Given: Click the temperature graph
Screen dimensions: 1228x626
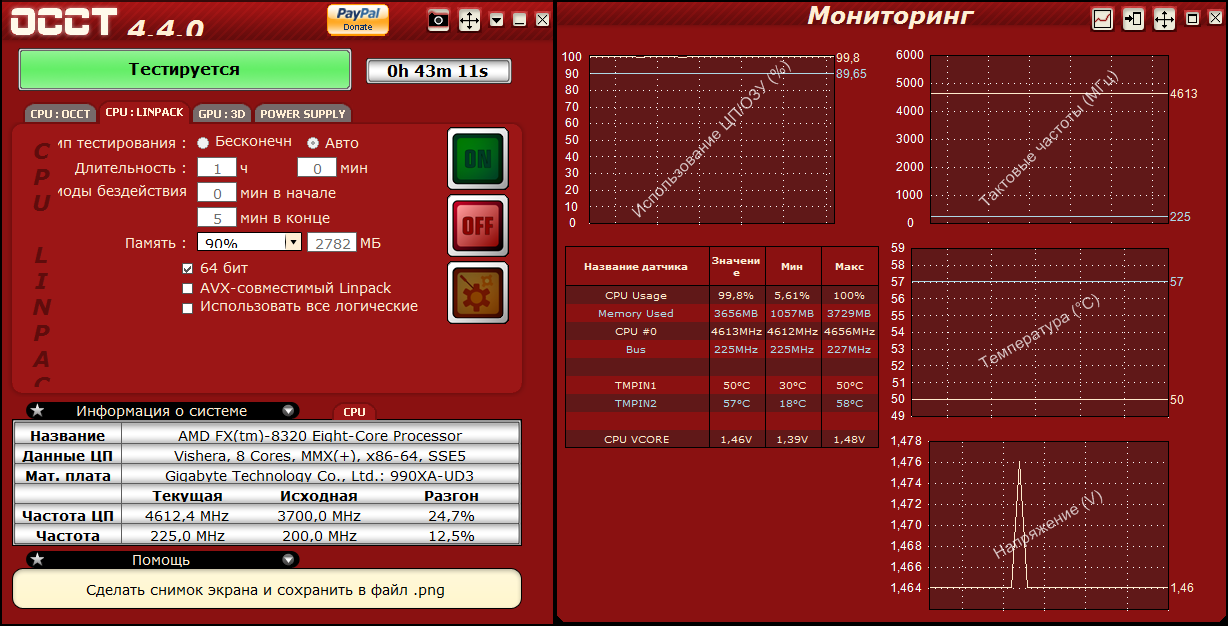Looking at the screenshot, I should [x=1040, y=332].
